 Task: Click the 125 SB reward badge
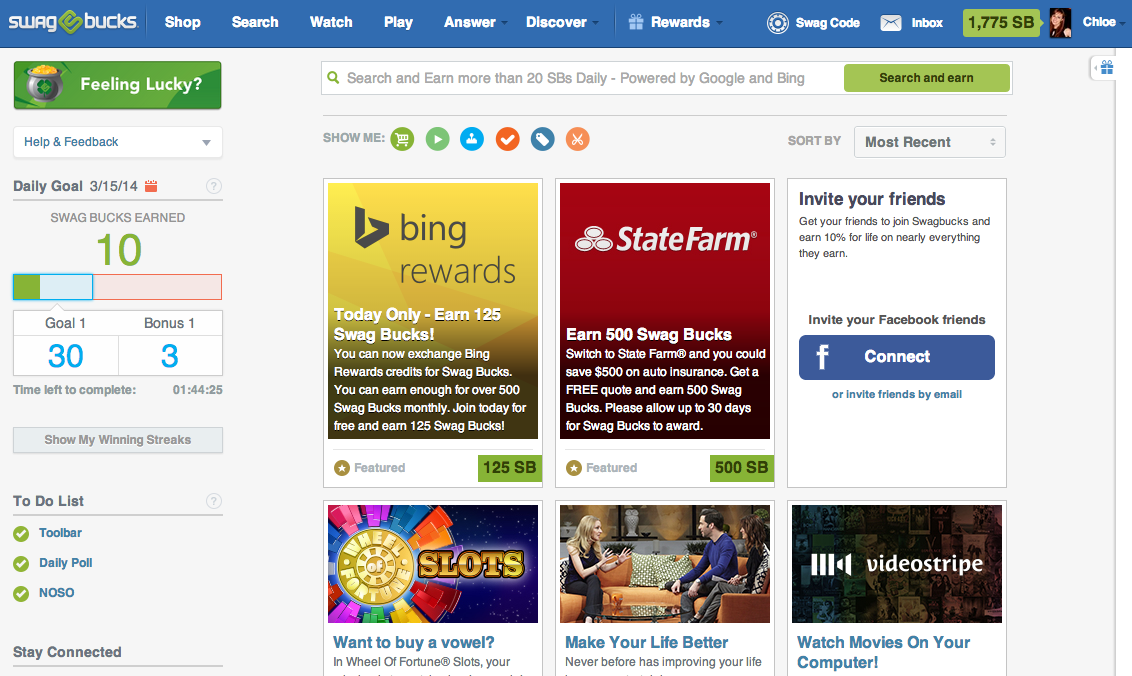[x=510, y=468]
